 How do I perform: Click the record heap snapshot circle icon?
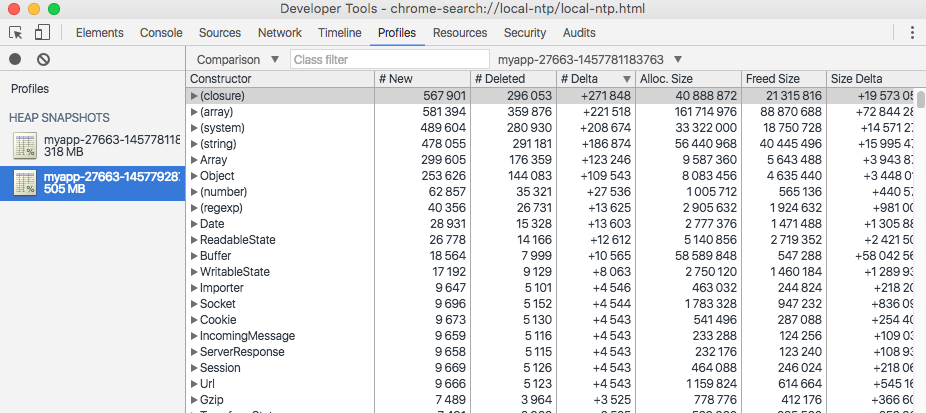(15, 60)
